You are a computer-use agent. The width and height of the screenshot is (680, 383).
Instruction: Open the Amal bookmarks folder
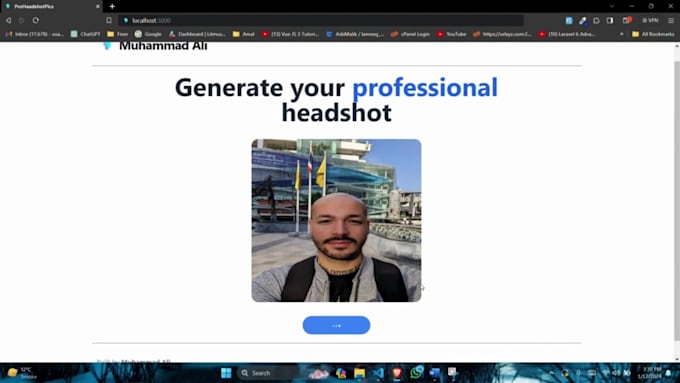click(244, 34)
